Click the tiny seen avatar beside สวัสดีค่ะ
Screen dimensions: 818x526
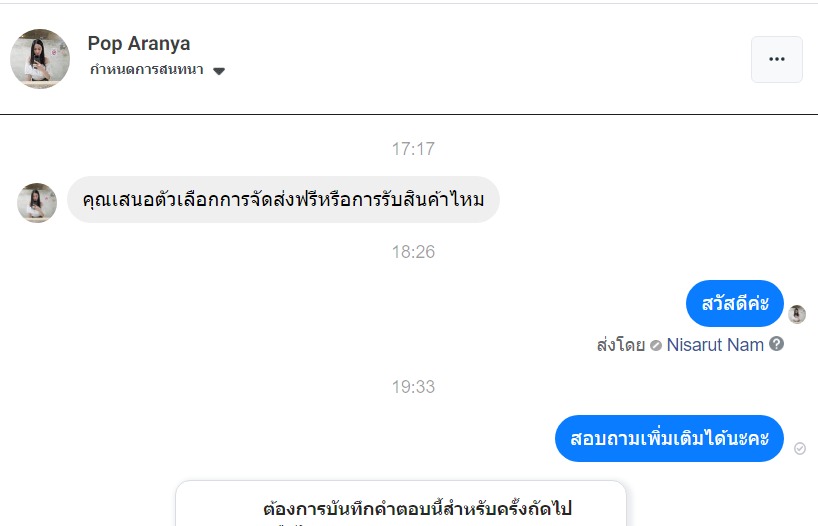(797, 314)
